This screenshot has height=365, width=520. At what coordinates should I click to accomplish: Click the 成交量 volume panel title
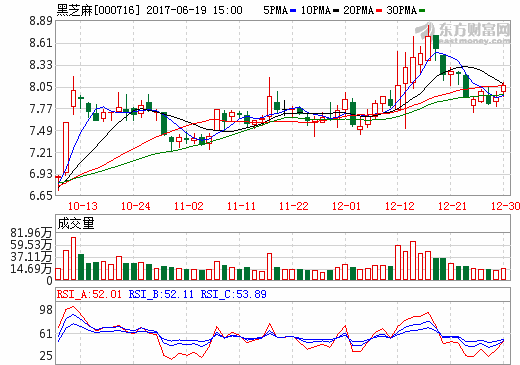[76, 223]
